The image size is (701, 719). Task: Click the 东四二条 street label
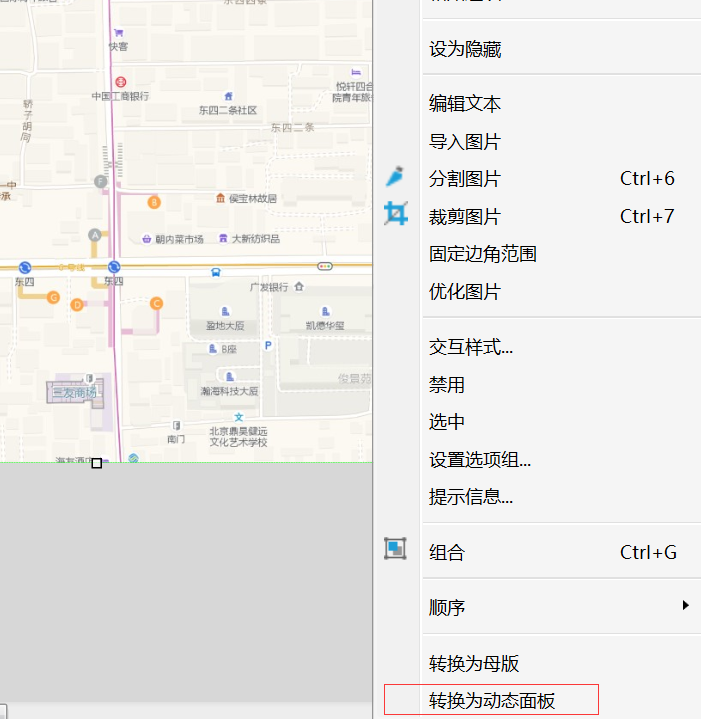click(292, 127)
